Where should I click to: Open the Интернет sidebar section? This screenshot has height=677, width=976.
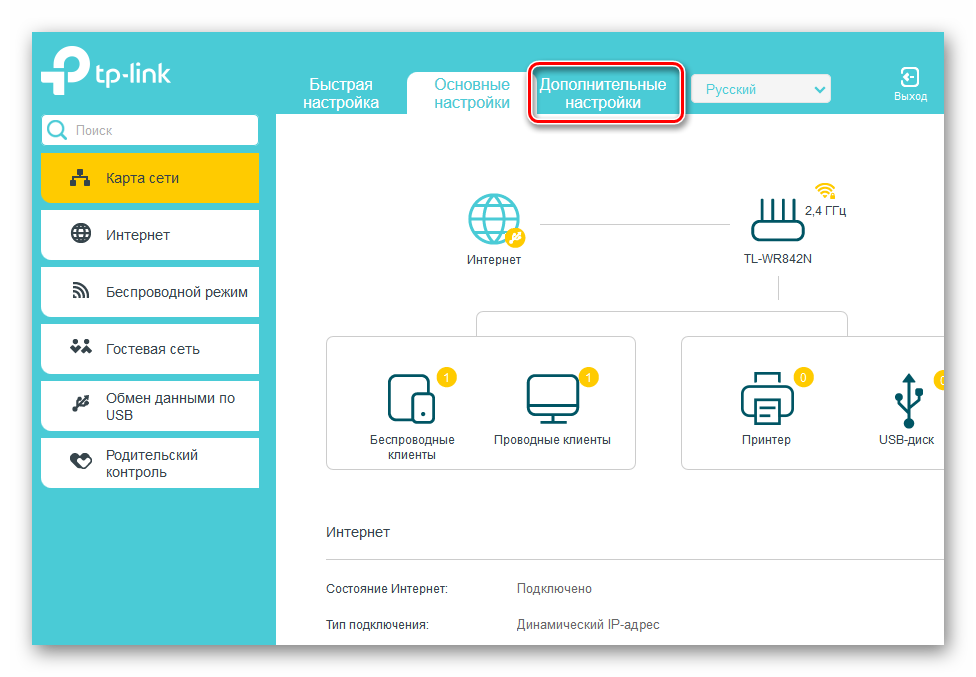click(150, 235)
